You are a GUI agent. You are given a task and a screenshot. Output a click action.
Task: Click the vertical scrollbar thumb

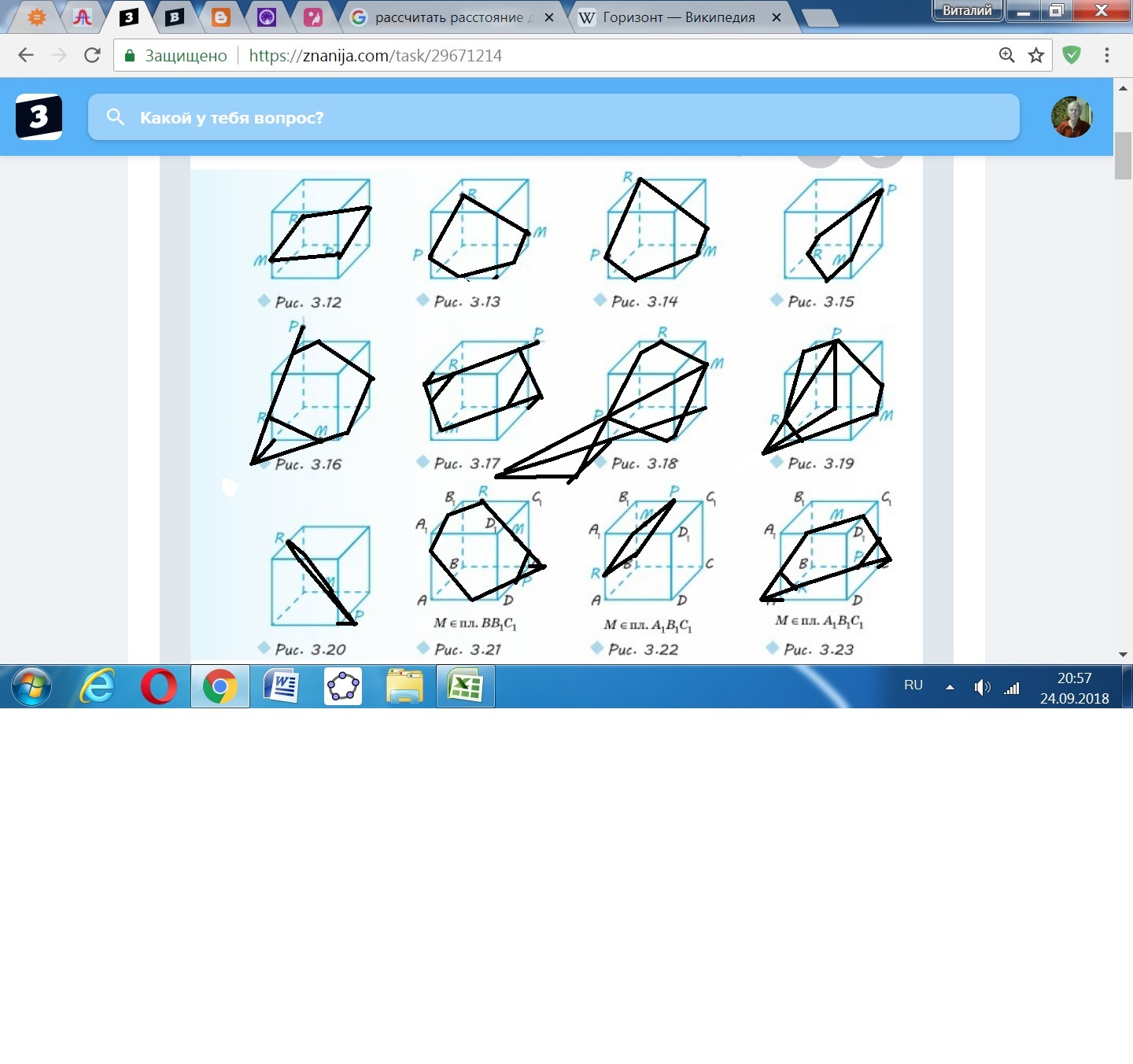pos(1123,156)
